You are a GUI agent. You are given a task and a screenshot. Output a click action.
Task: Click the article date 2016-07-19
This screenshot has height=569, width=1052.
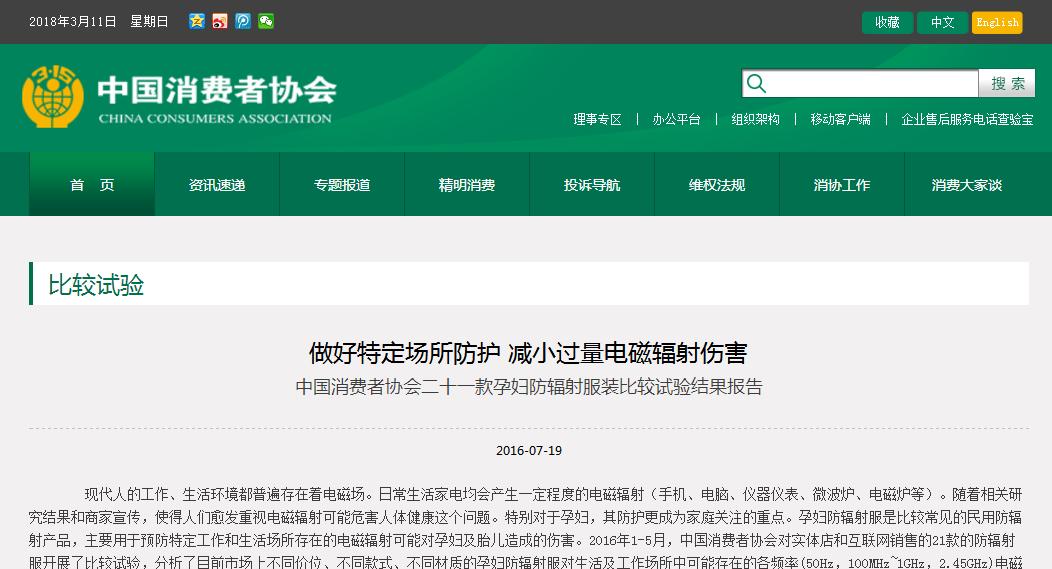(x=529, y=451)
